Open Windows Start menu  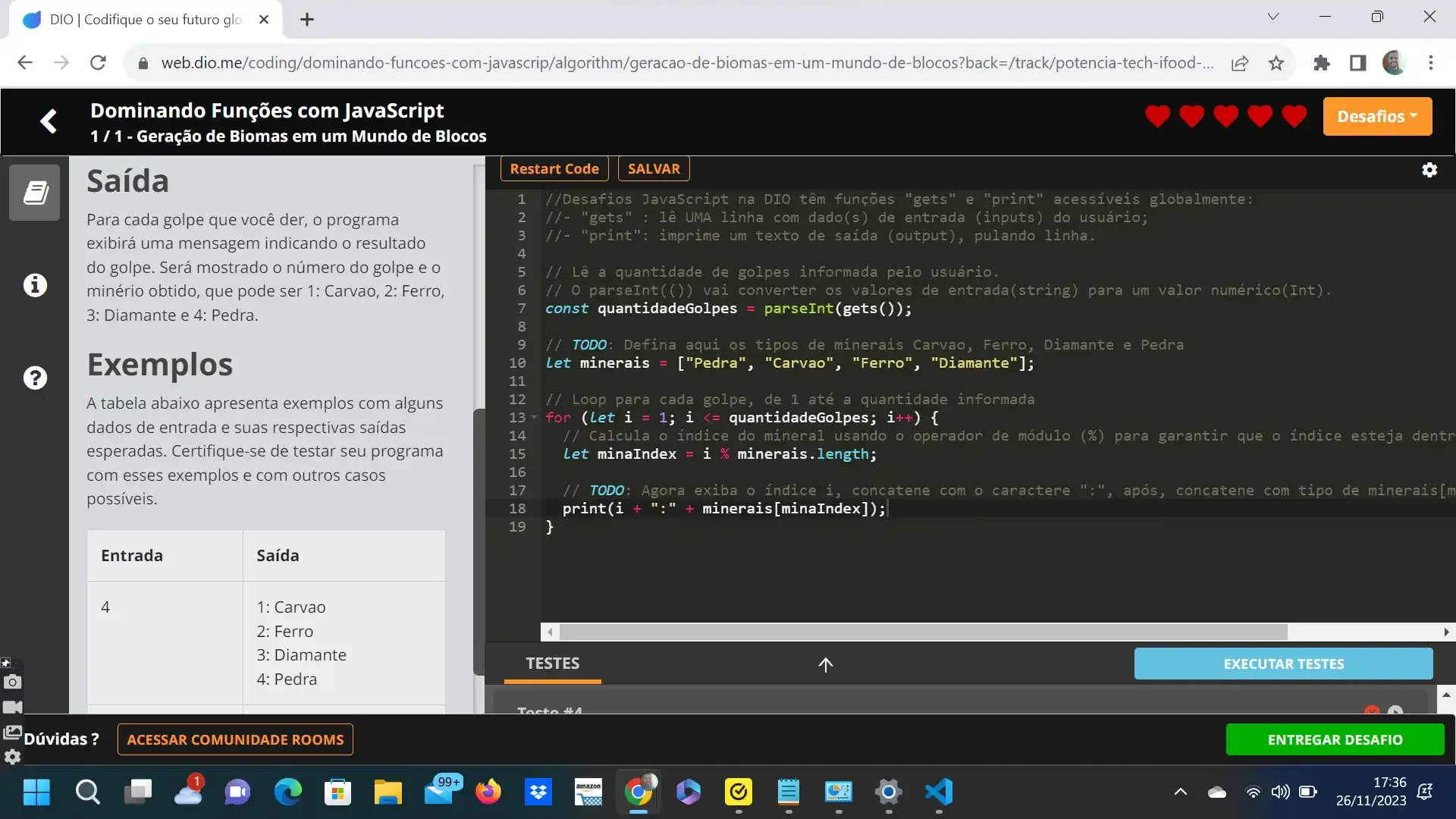36,792
